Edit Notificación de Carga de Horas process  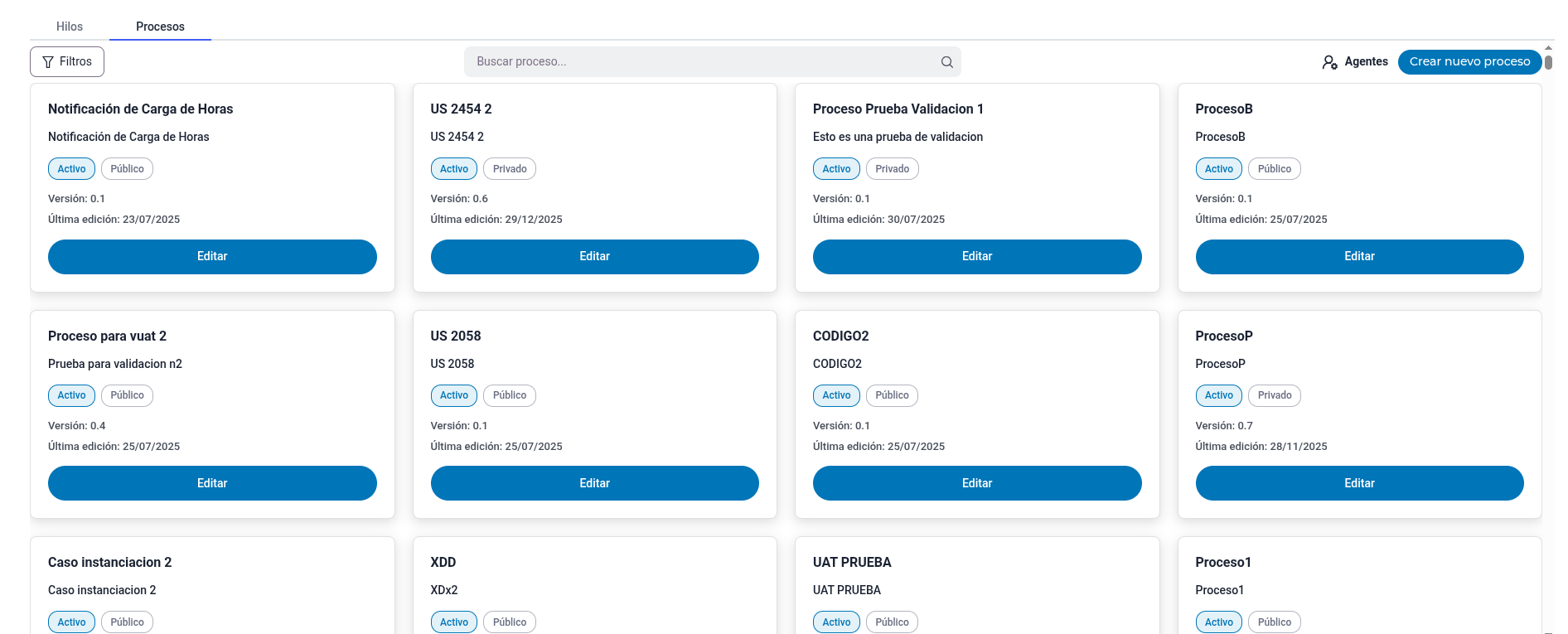pos(212,257)
